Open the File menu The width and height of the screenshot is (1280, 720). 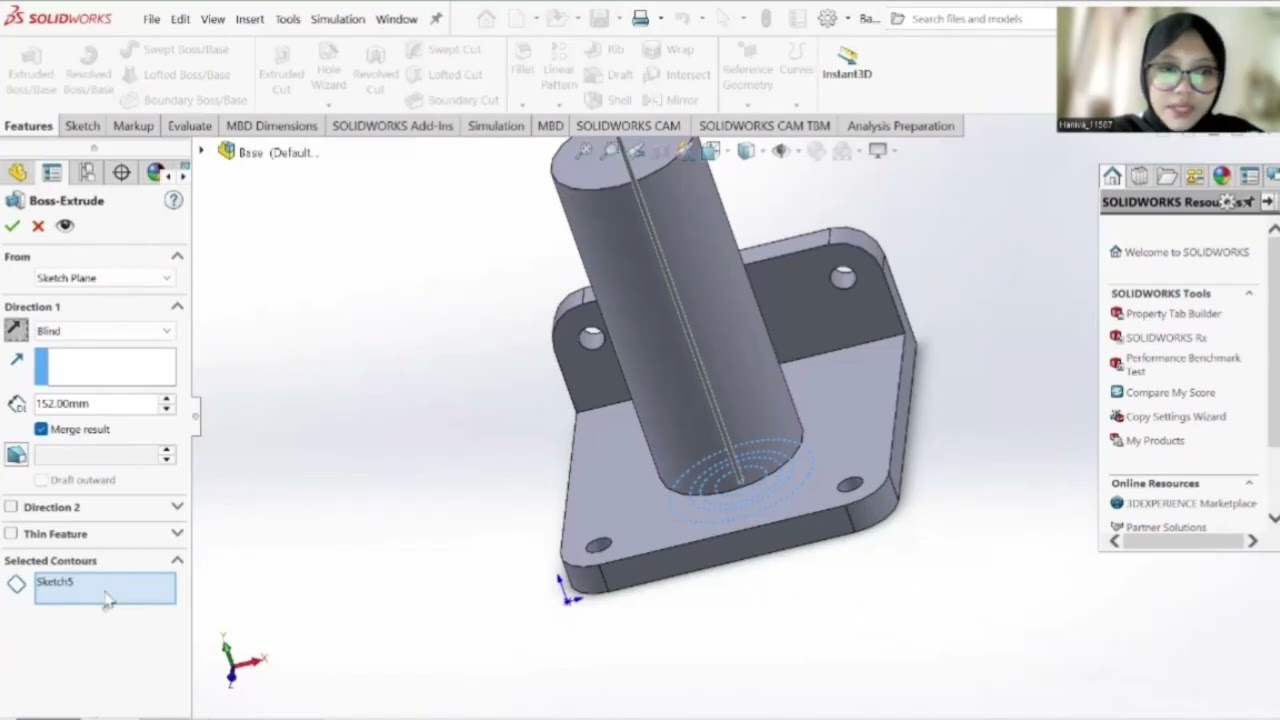tap(151, 19)
